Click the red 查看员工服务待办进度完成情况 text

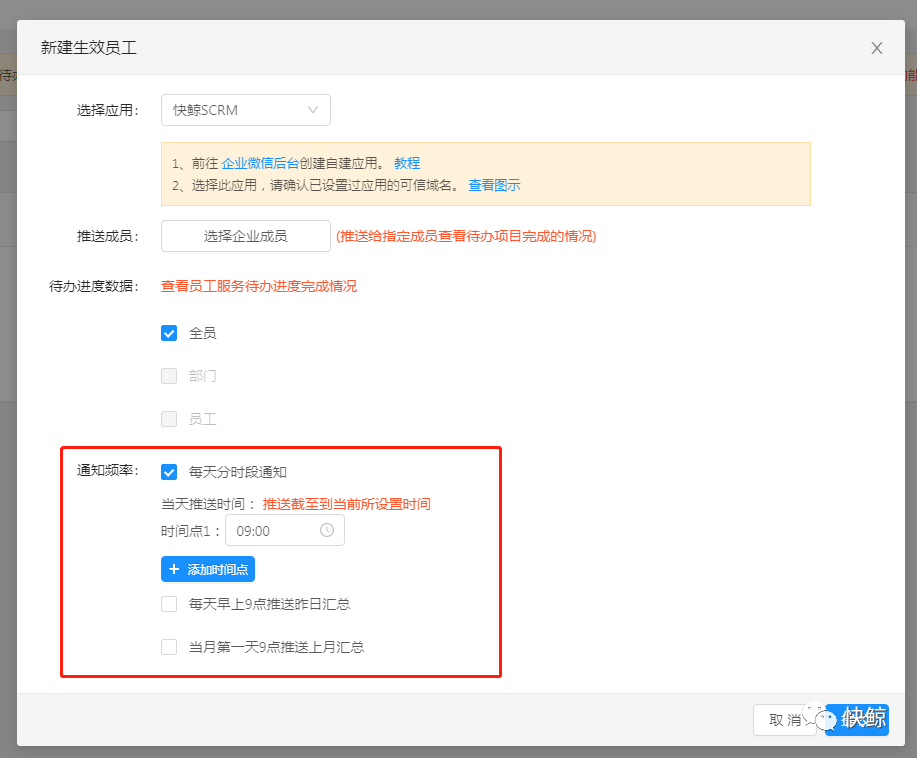[x=258, y=286]
